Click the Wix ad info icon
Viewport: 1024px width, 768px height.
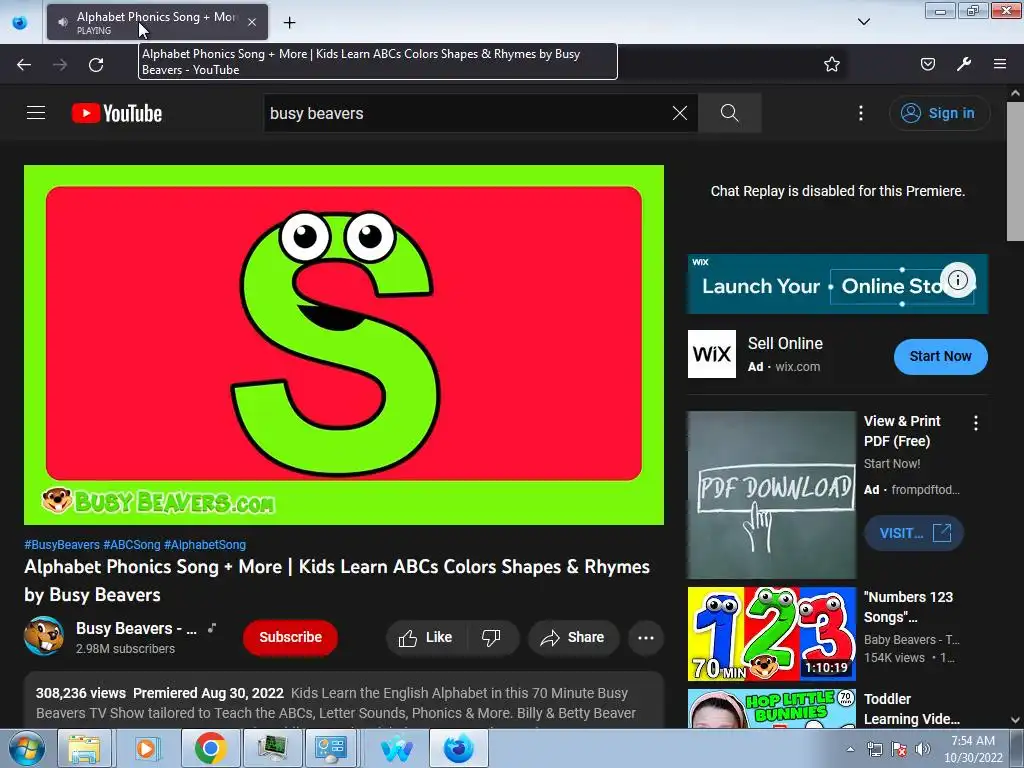(958, 280)
